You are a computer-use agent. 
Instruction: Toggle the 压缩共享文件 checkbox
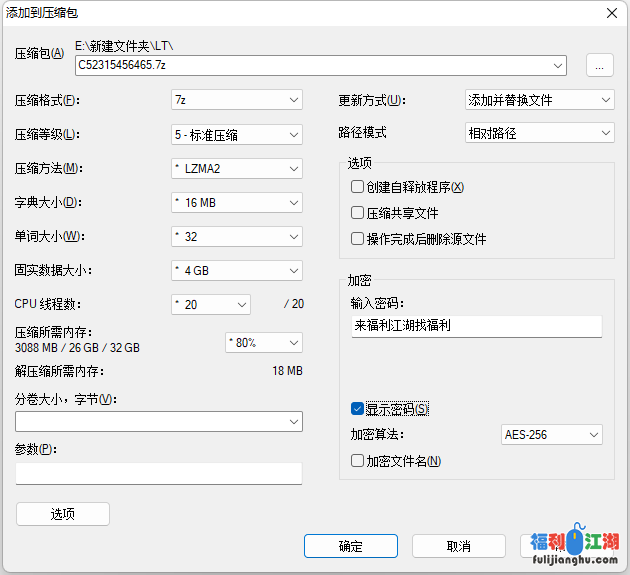click(x=357, y=213)
